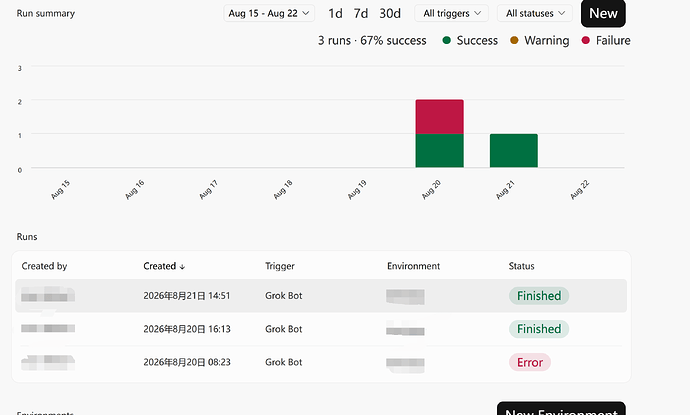Screen dimensions: 690x415
Task: Expand the All statuses filter
Action: pyautogui.click(x=535, y=13)
